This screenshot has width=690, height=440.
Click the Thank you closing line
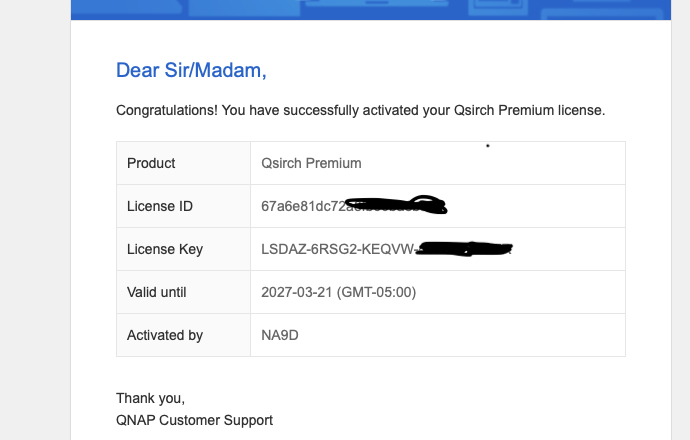(x=150, y=398)
